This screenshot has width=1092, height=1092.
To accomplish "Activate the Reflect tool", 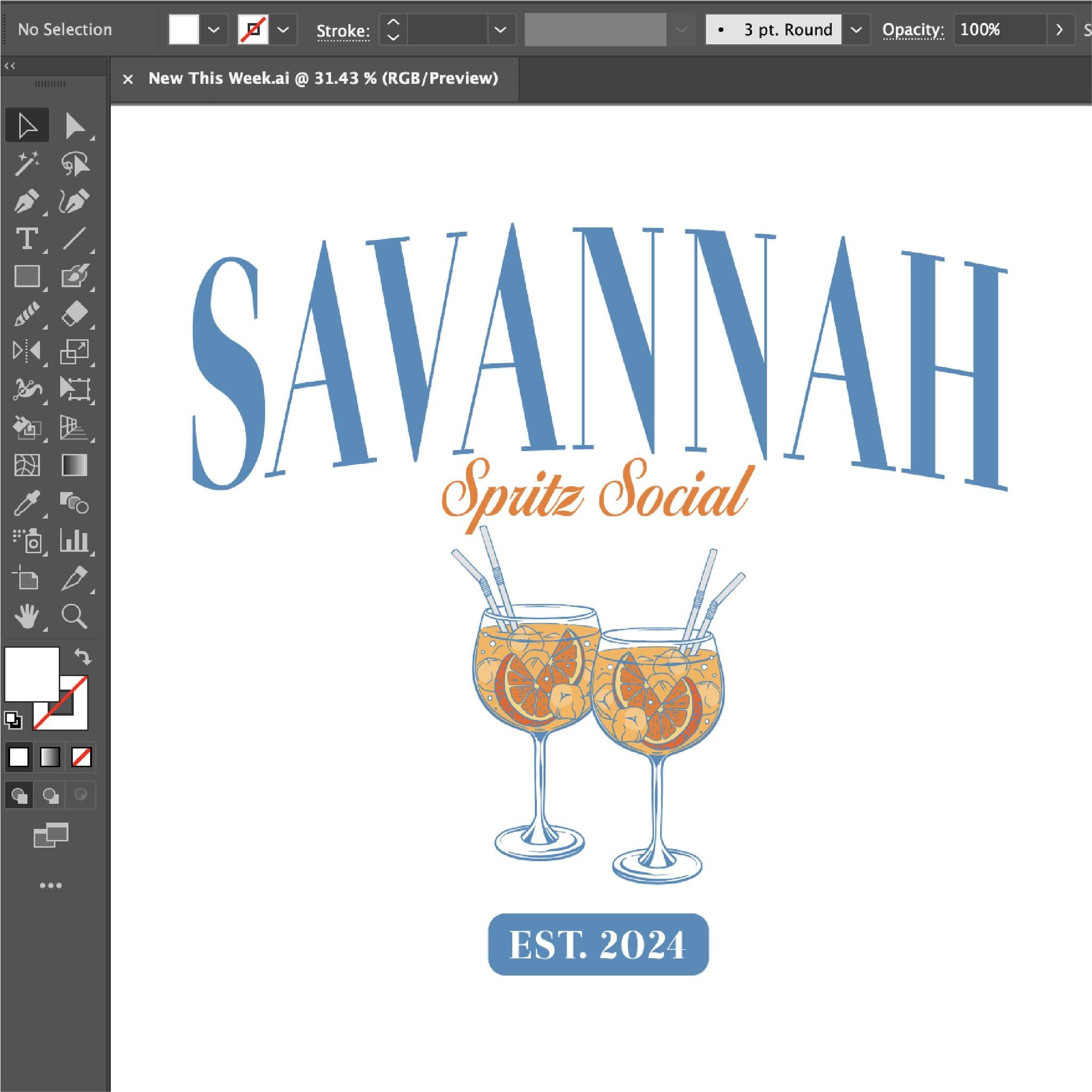I will pos(27,351).
